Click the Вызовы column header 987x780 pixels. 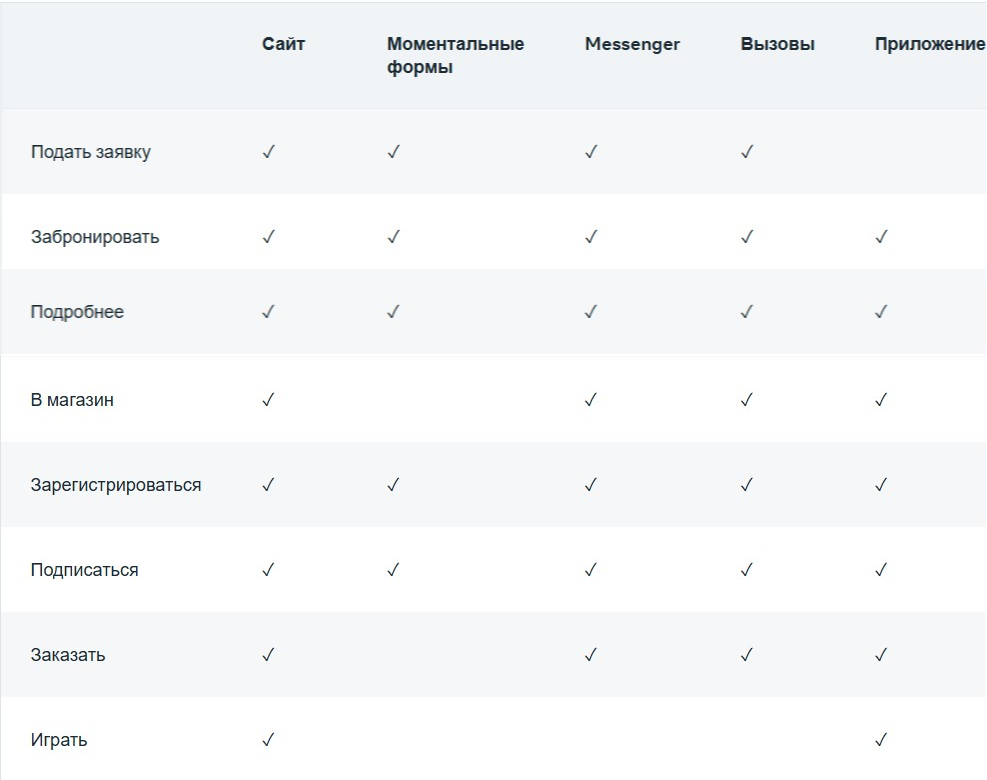click(x=777, y=44)
